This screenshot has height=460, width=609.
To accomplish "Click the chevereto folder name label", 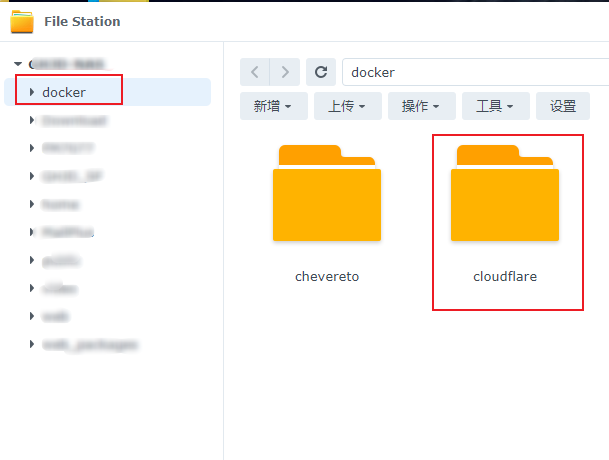I will coord(327,276).
